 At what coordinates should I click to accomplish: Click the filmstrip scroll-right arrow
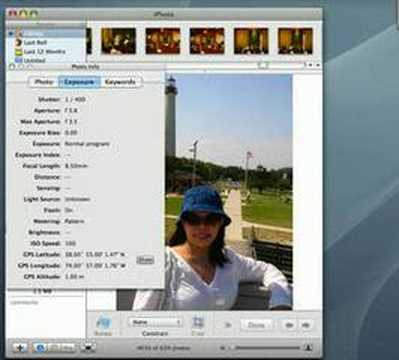[x=318, y=65]
